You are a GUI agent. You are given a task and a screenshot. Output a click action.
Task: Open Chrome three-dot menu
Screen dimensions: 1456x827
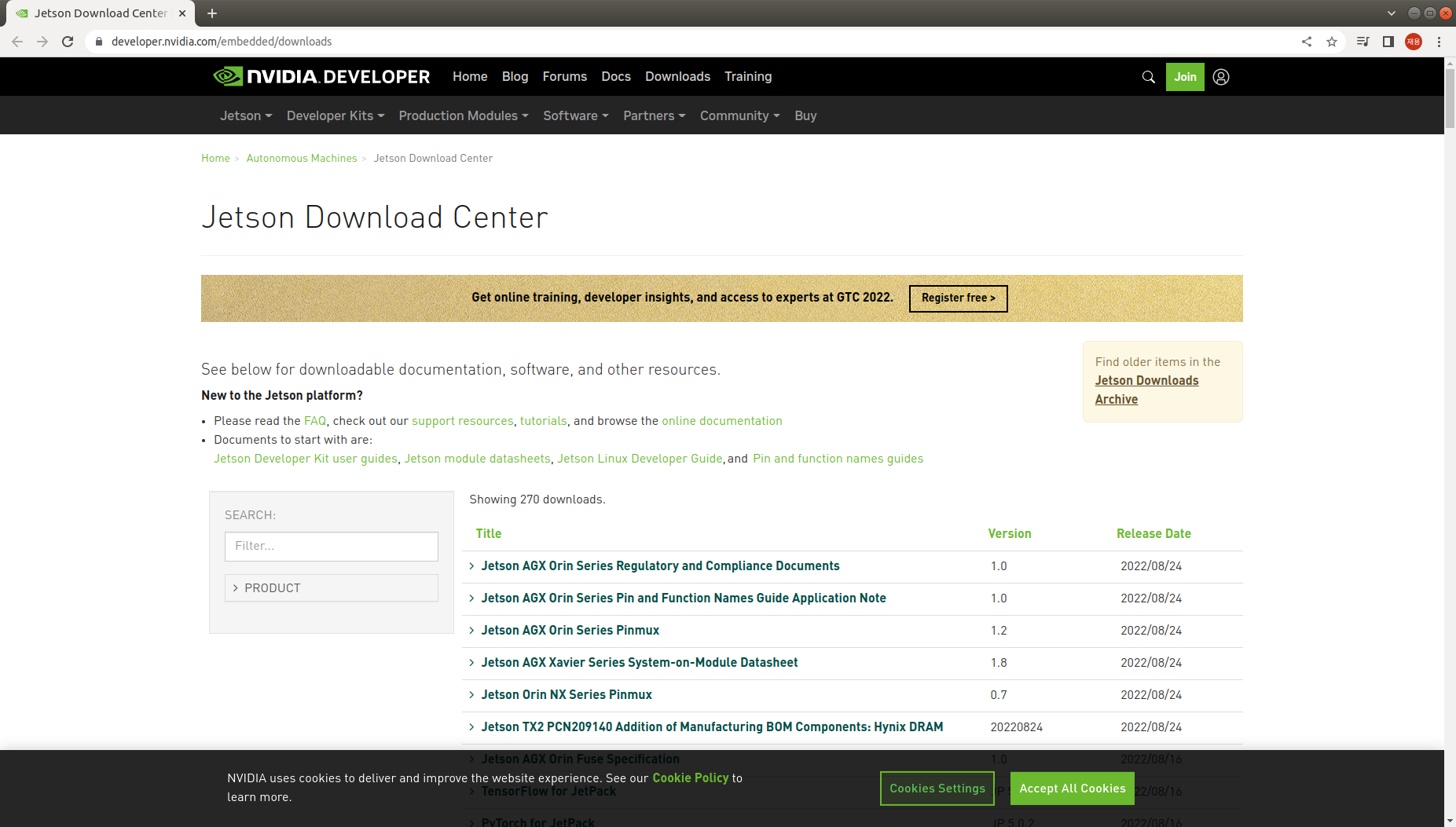point(1439,42)
